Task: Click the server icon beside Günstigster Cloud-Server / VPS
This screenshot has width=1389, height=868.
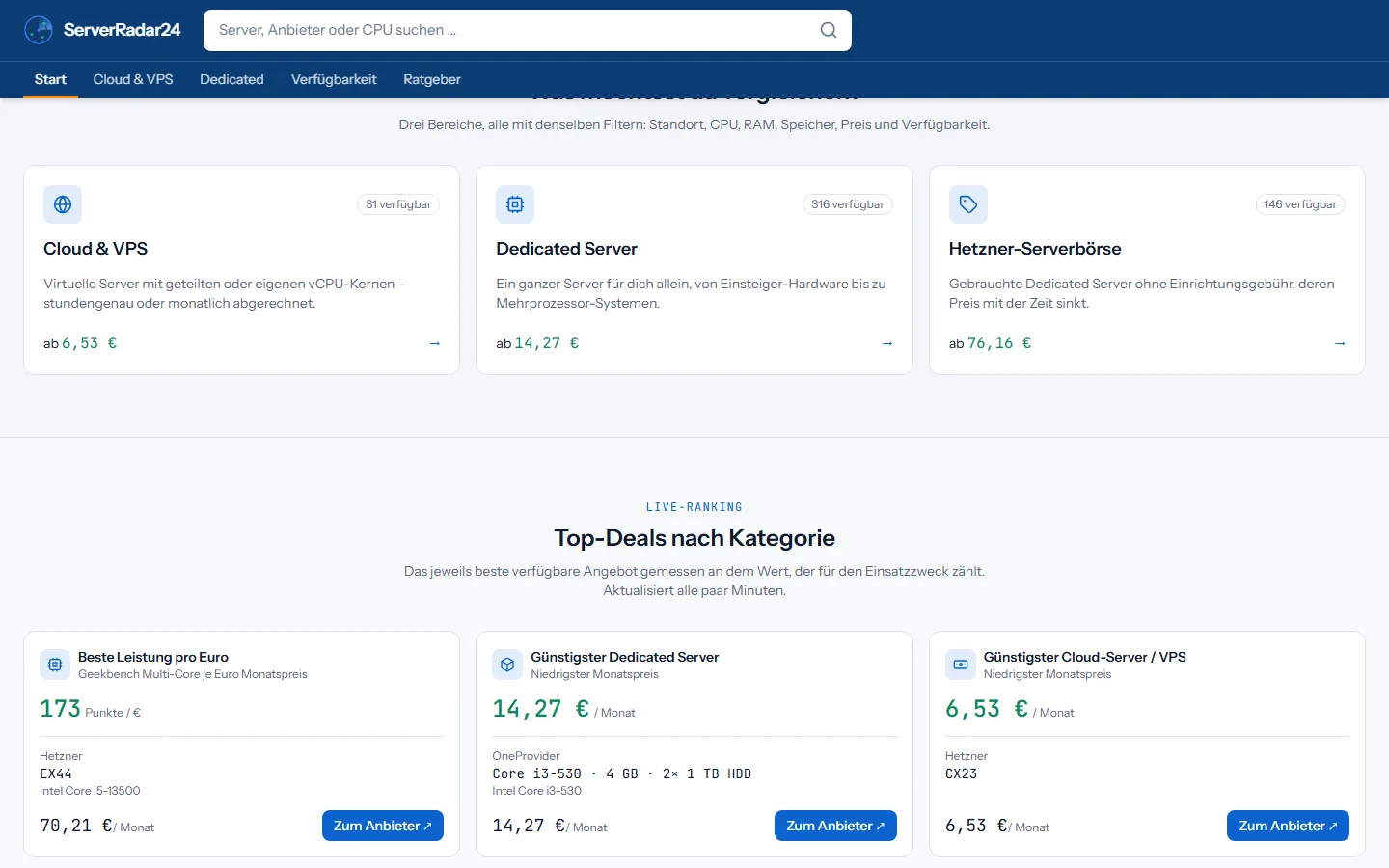Action: (x=961, y=665)
